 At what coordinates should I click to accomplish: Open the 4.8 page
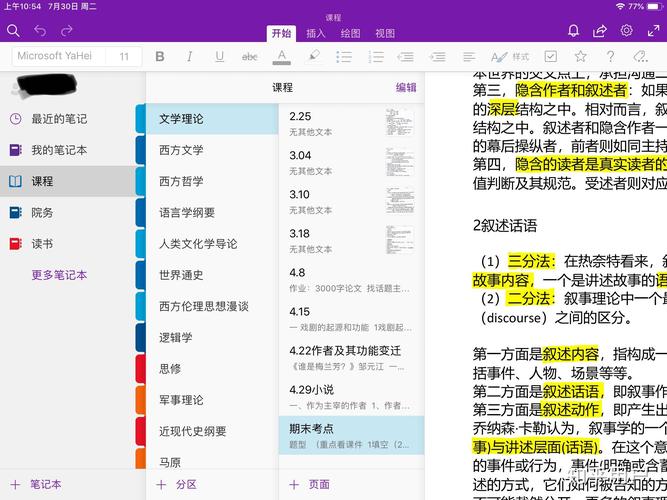click(x=351, y=280)
